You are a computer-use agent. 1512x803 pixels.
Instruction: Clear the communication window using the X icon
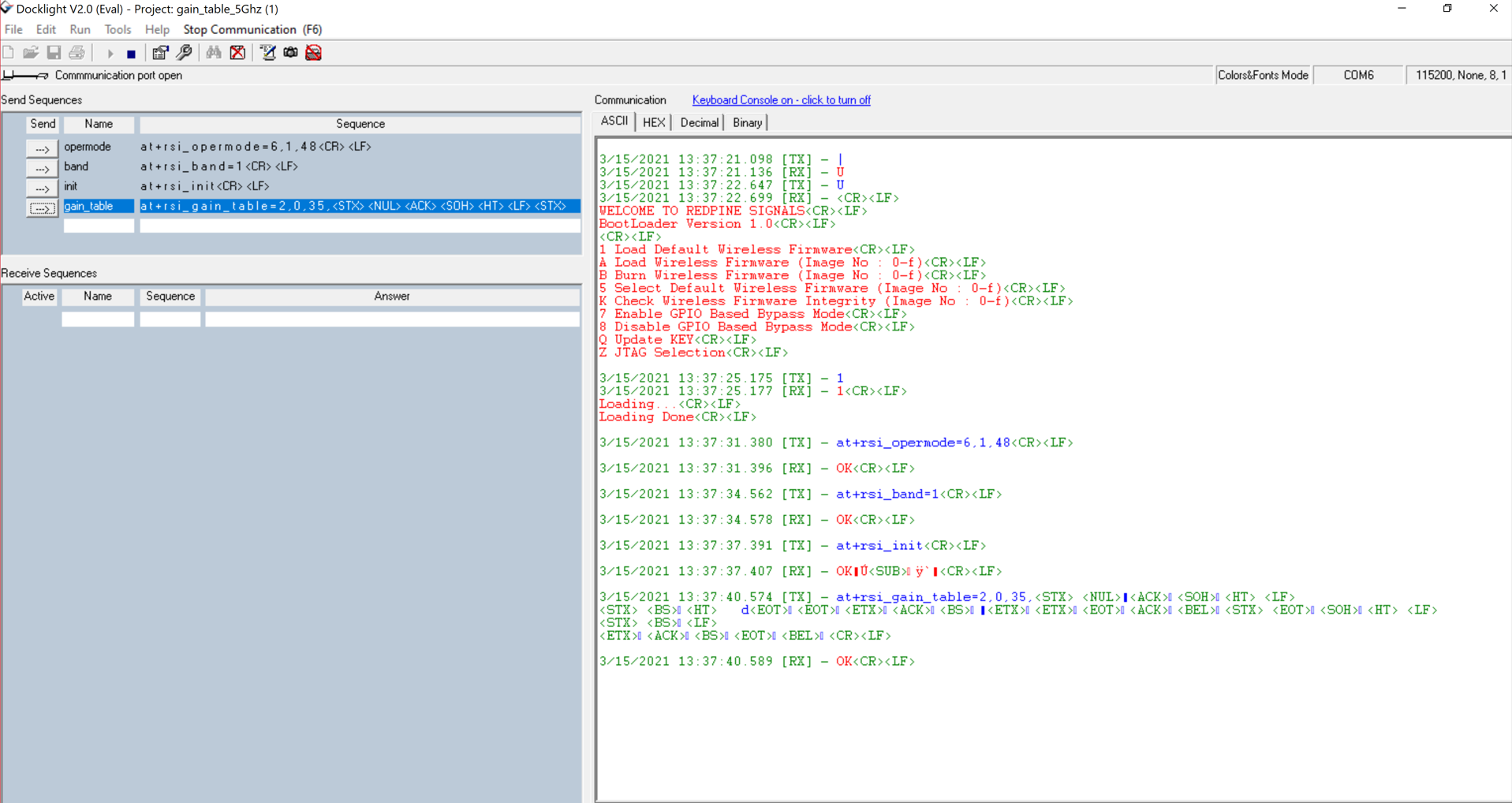(238, 52)
